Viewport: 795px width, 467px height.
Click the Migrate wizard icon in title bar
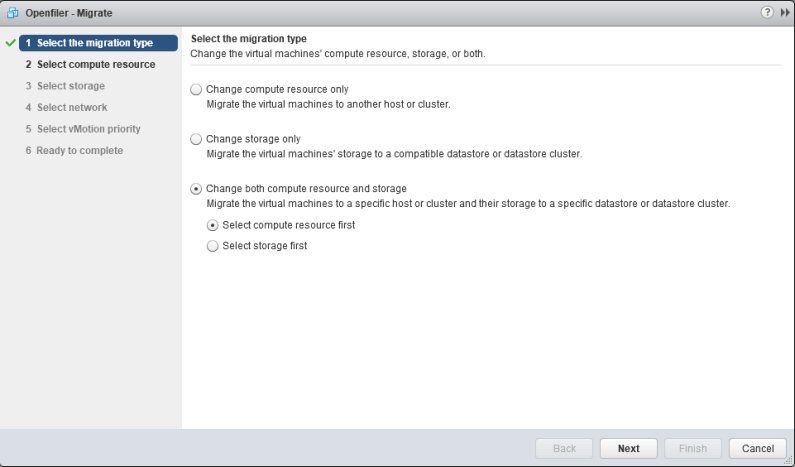click(x=14, y=12)
